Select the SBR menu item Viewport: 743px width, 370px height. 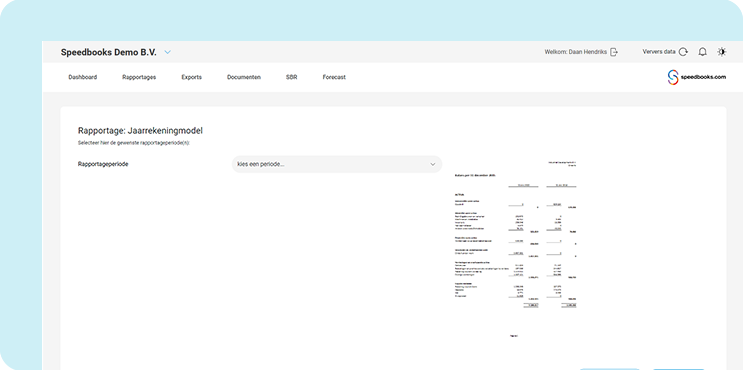tap(291, 77)
